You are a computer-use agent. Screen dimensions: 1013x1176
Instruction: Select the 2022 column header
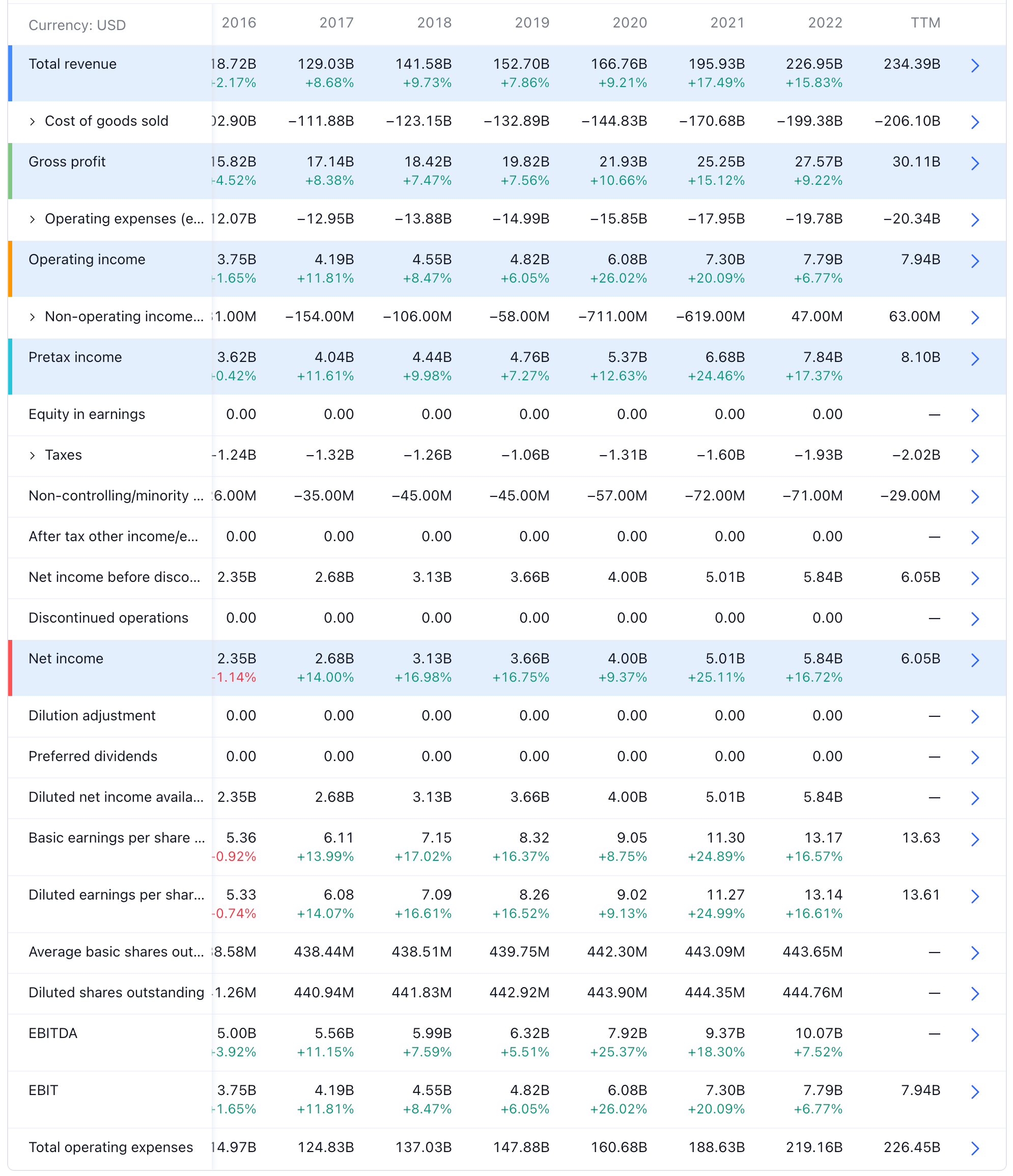[x=825, y=23]
